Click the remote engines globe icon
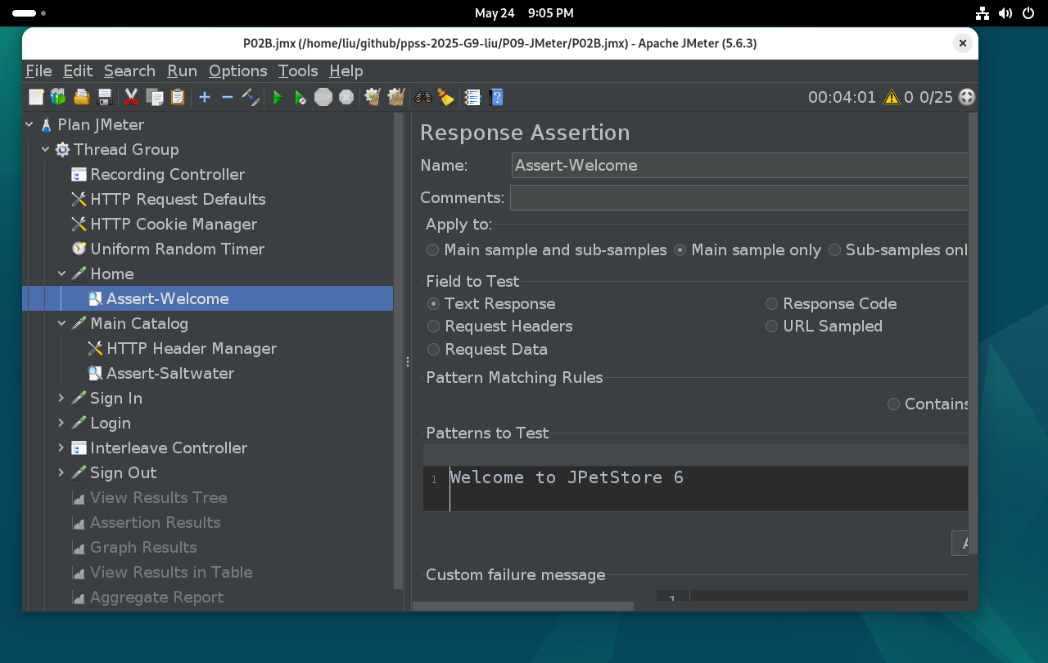This screenshot has height=663, width=1048. coord(966,98)
